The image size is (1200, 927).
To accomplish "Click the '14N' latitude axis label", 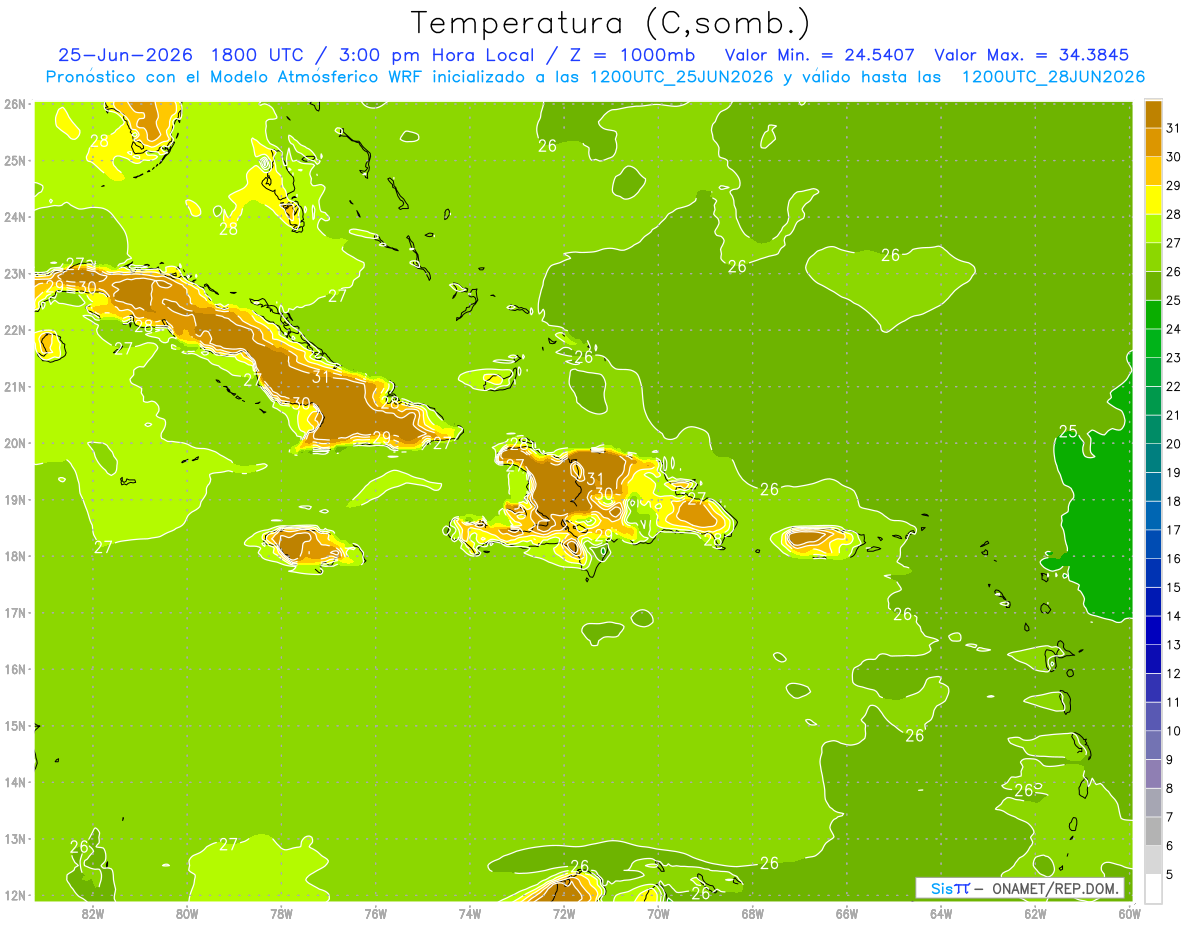I will pos(15,782).
